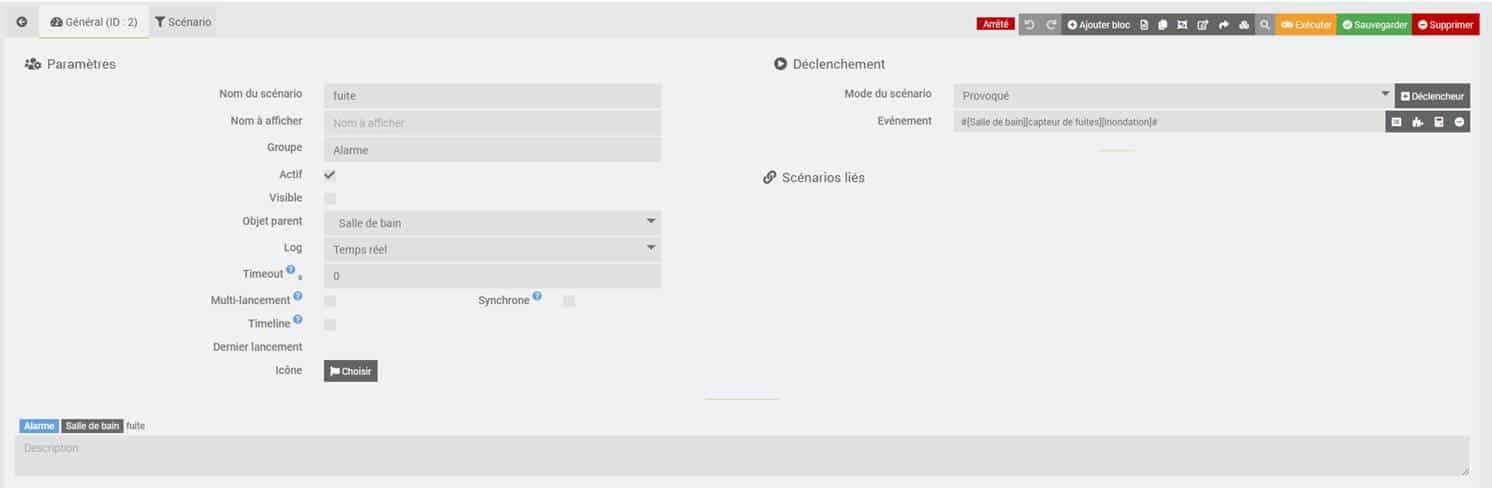Viewport: 1492px width, 488px height.
Task: Click the Scénarios liés heading
Action: [x=814, y=177]
